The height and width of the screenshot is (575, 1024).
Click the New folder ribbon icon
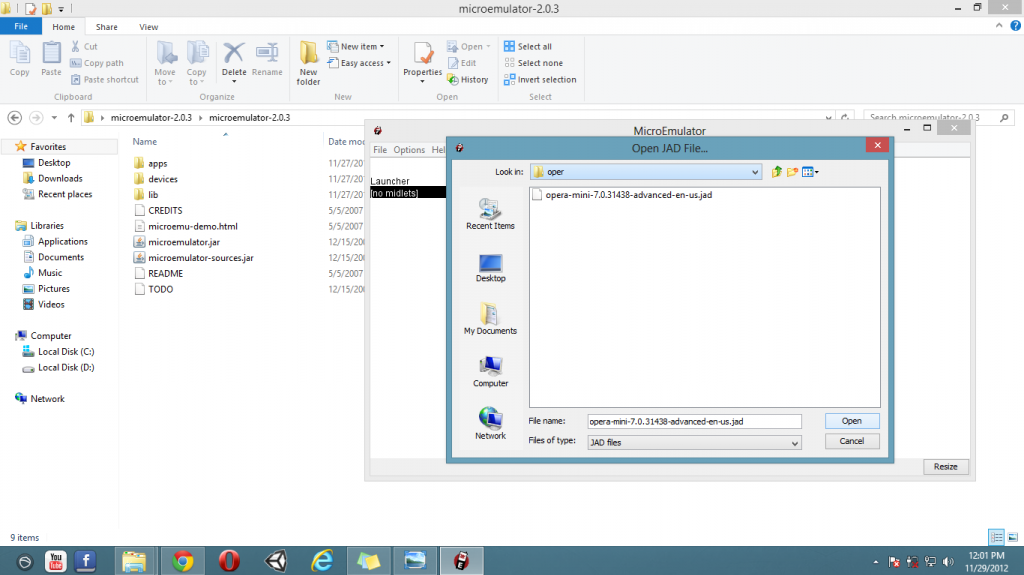309,62
